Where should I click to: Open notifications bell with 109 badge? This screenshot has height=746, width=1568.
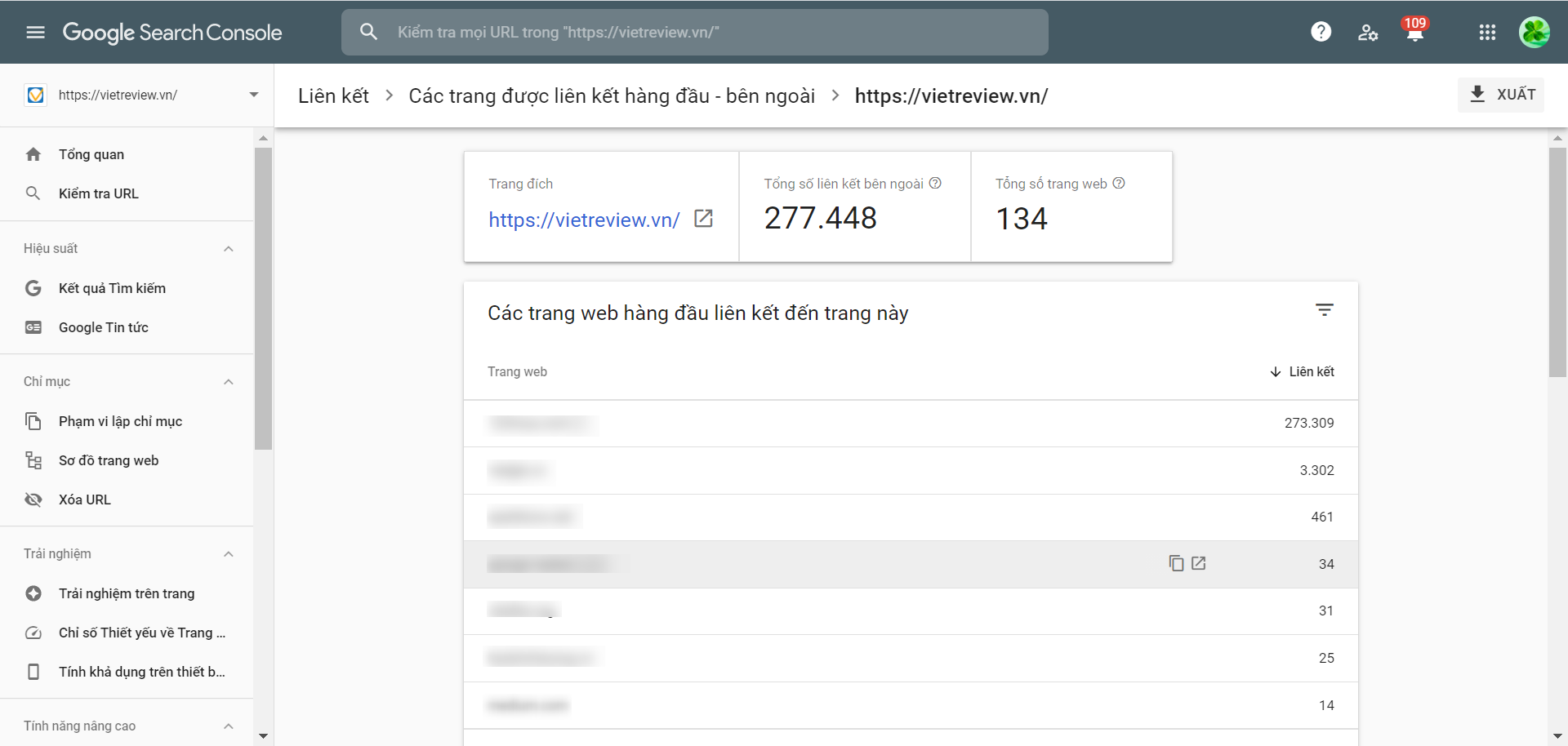pyautogui.click(x=1414, y=31)
